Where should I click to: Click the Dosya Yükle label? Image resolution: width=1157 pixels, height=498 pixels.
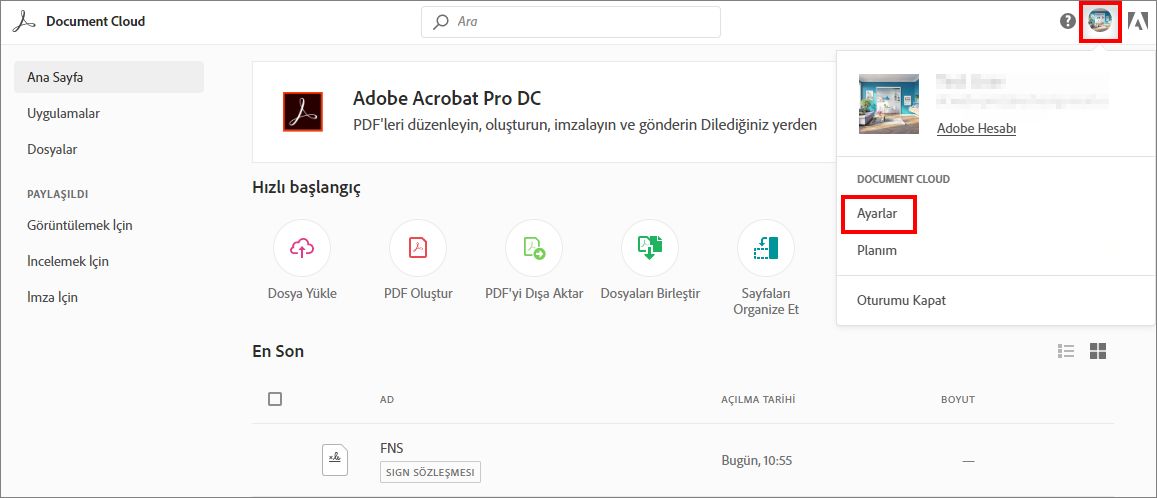pyautogui.click(x=302, y=294)
